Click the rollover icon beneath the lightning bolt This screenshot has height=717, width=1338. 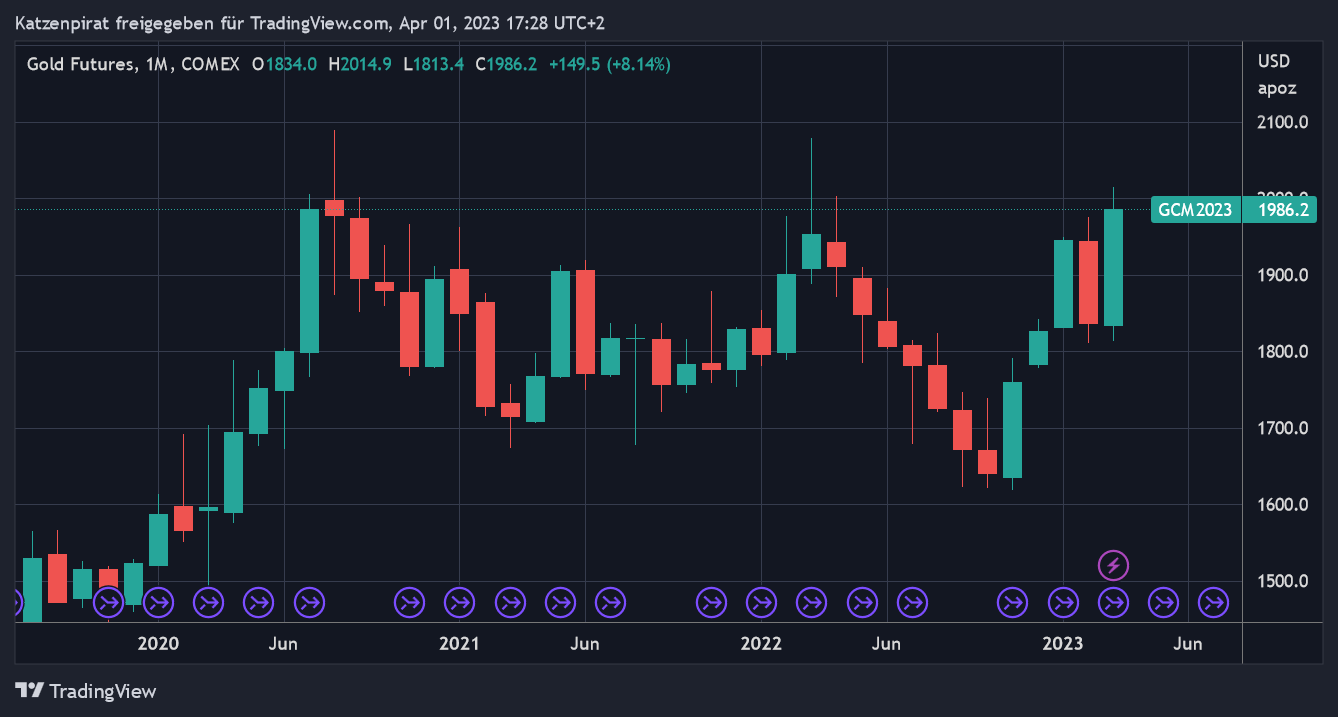pos(1113,602)
